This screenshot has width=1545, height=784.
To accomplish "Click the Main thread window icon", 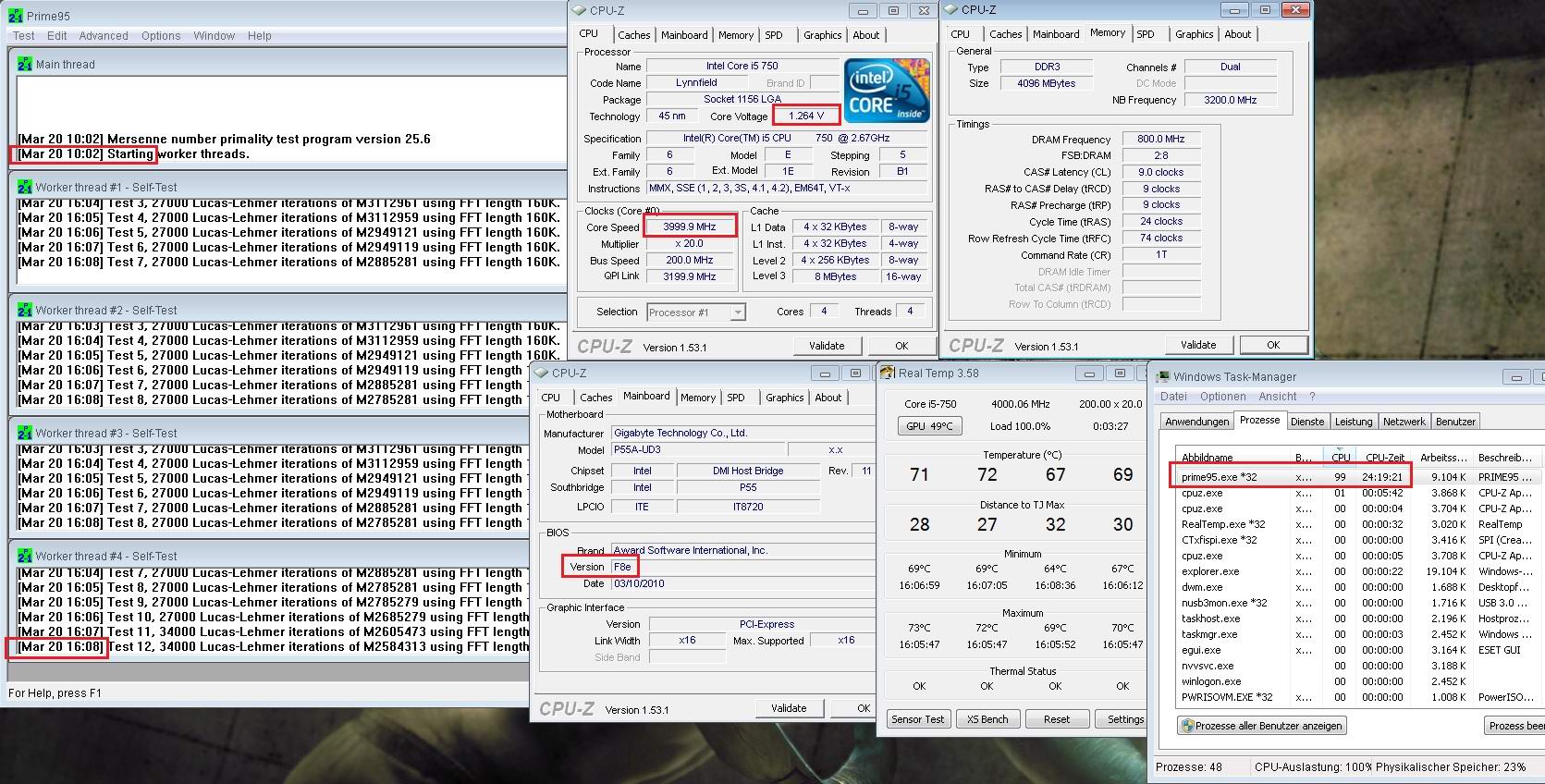I will (x=25, y=64).
